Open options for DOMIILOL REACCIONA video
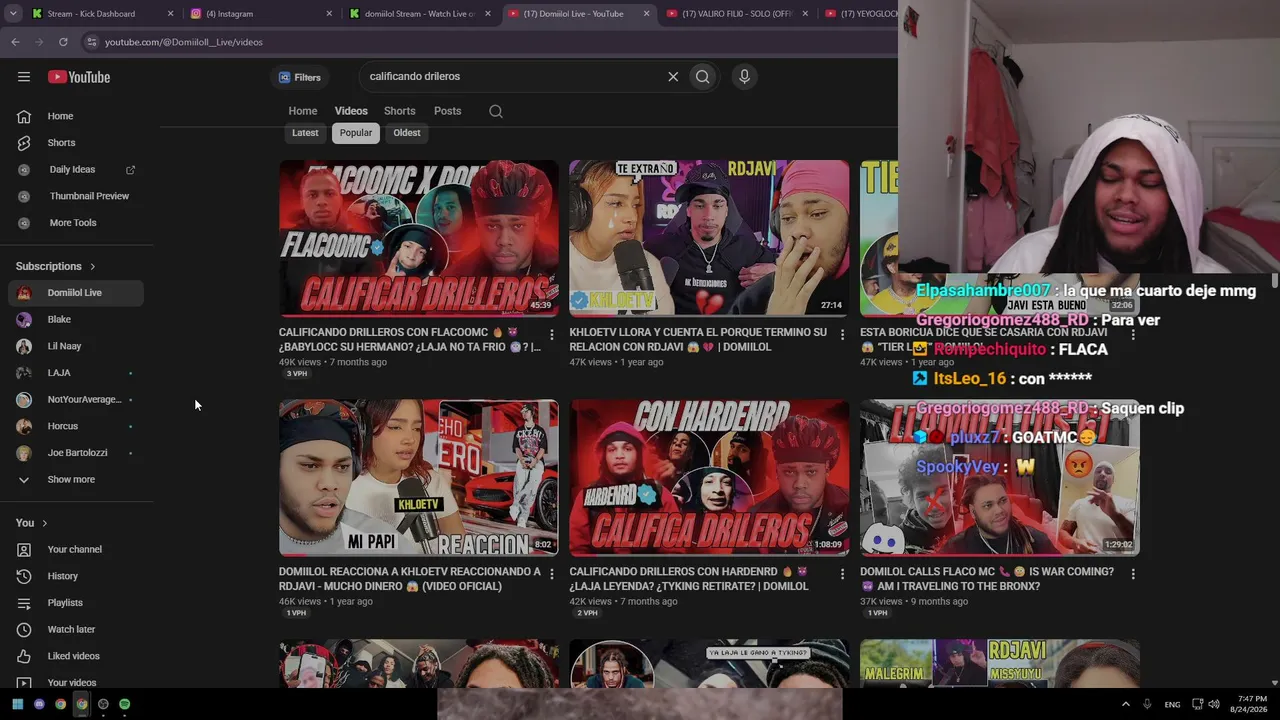Viewport: 1280px width, 720px height. pos(552,574)
